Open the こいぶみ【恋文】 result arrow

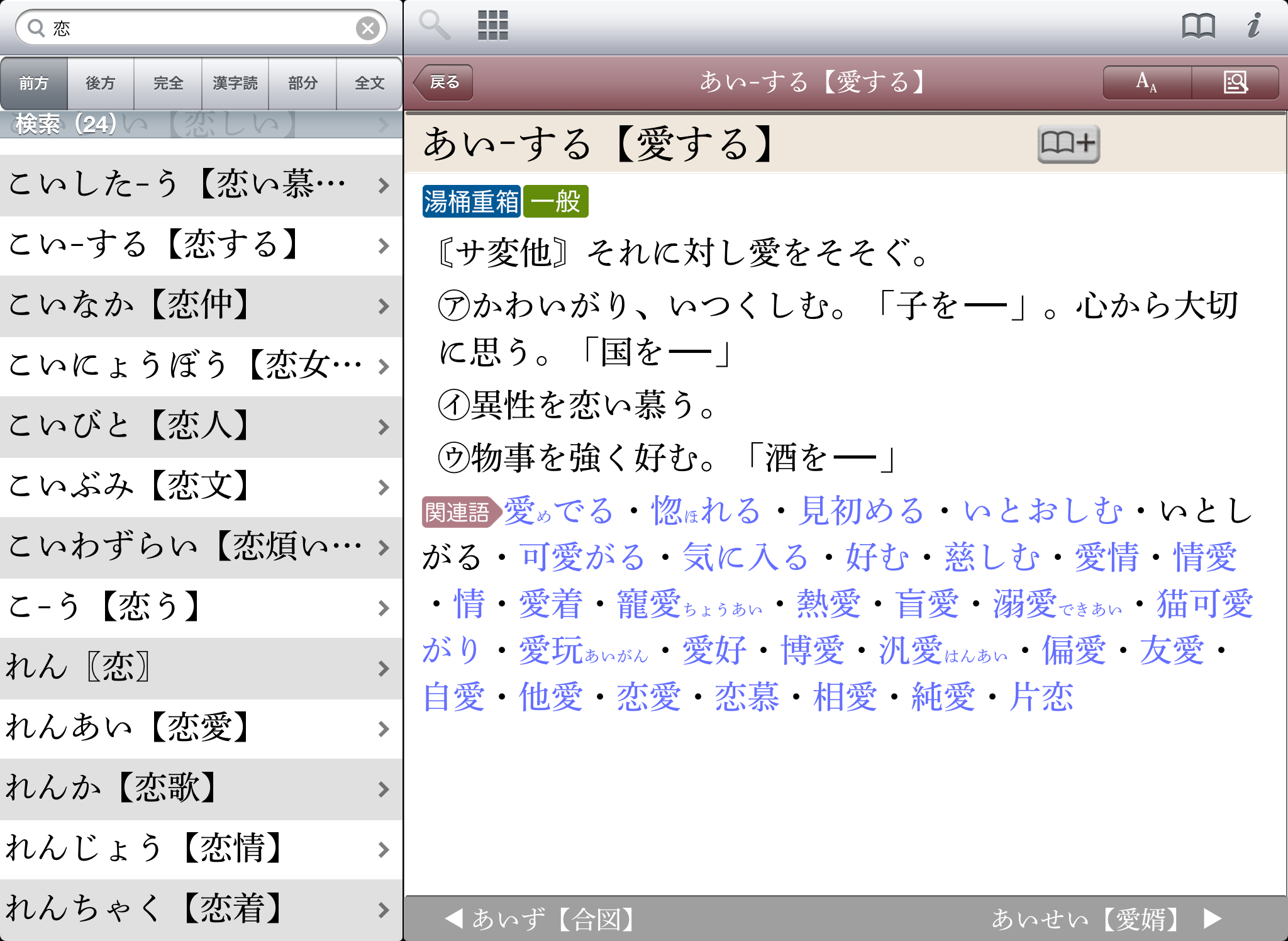click(383, 487)
